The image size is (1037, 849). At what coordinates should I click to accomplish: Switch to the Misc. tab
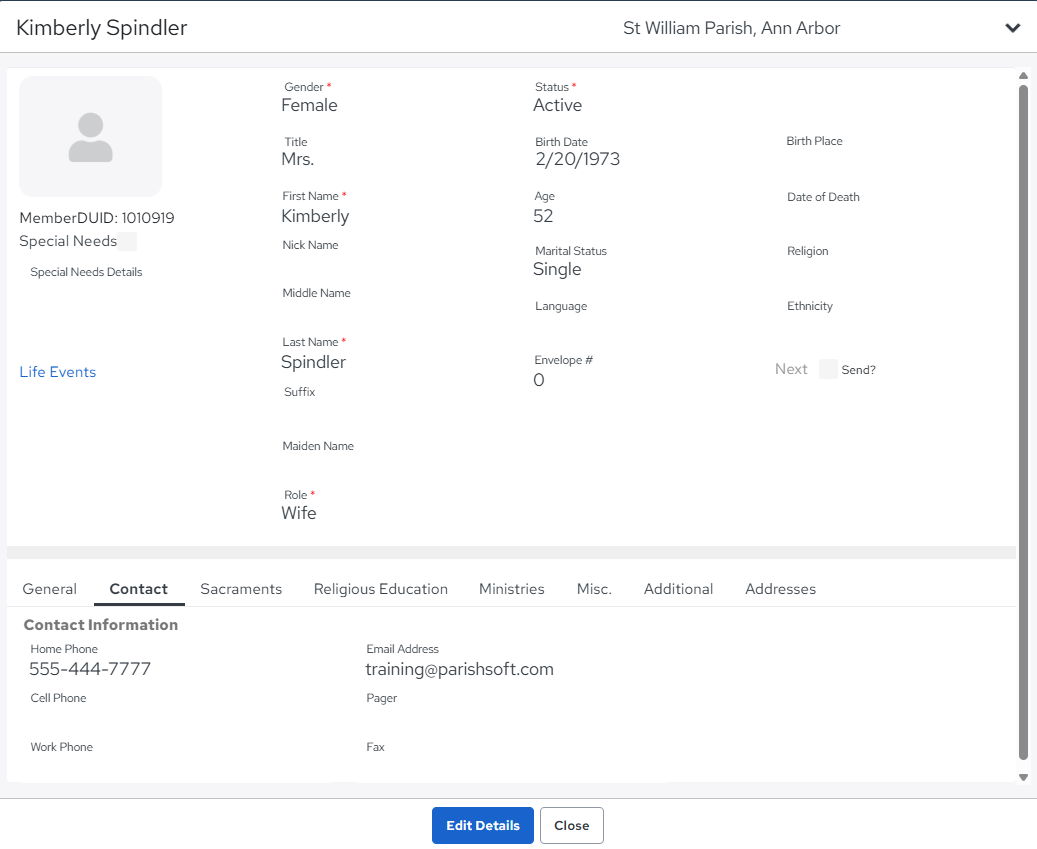[x=594, y=588]
